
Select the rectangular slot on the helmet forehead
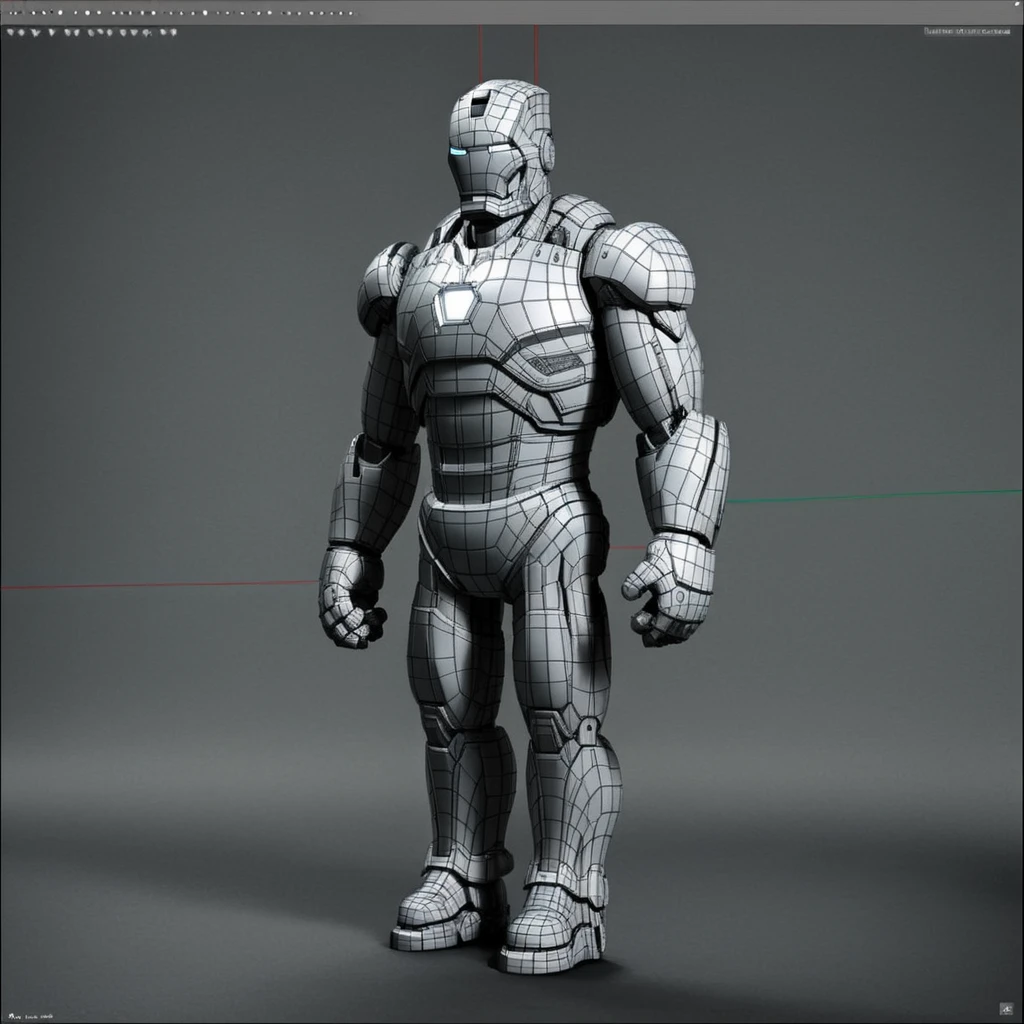[479, 103]
